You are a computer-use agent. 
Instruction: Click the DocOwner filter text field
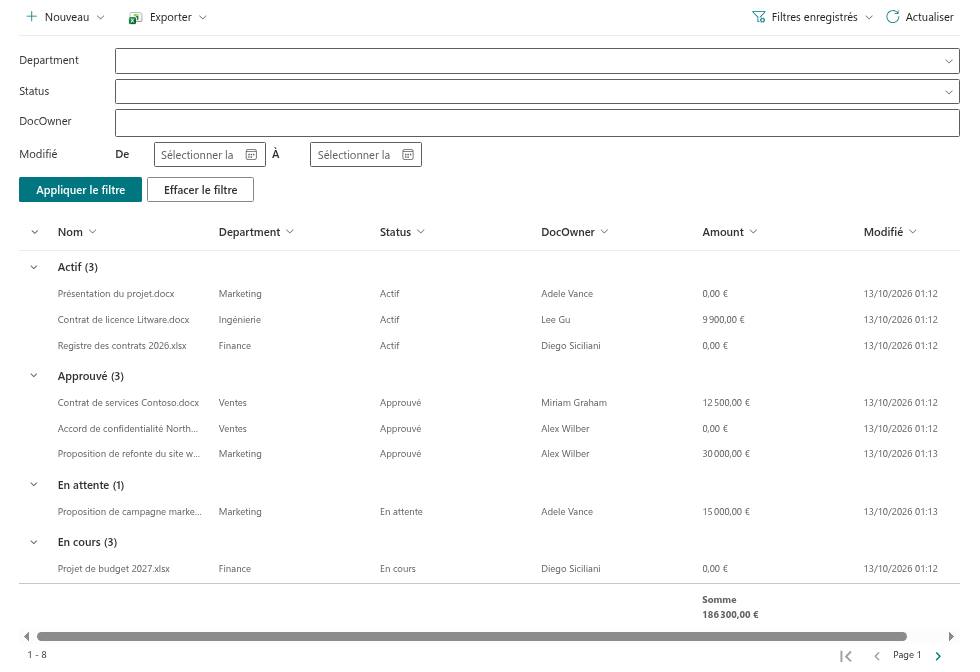pos(537,123)
